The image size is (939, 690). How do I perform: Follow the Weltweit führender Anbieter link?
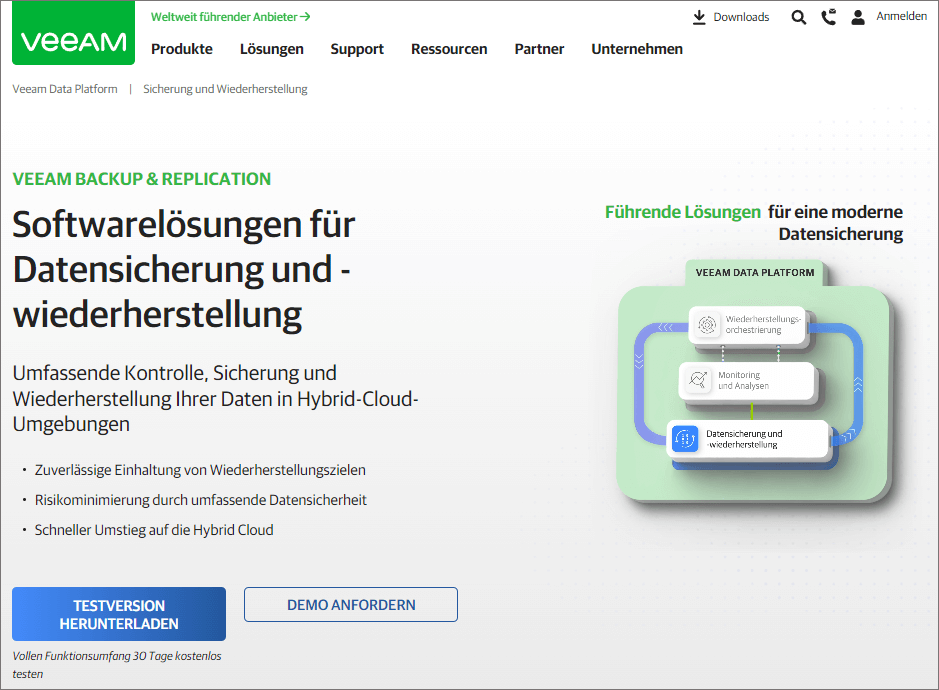point(230,17)
